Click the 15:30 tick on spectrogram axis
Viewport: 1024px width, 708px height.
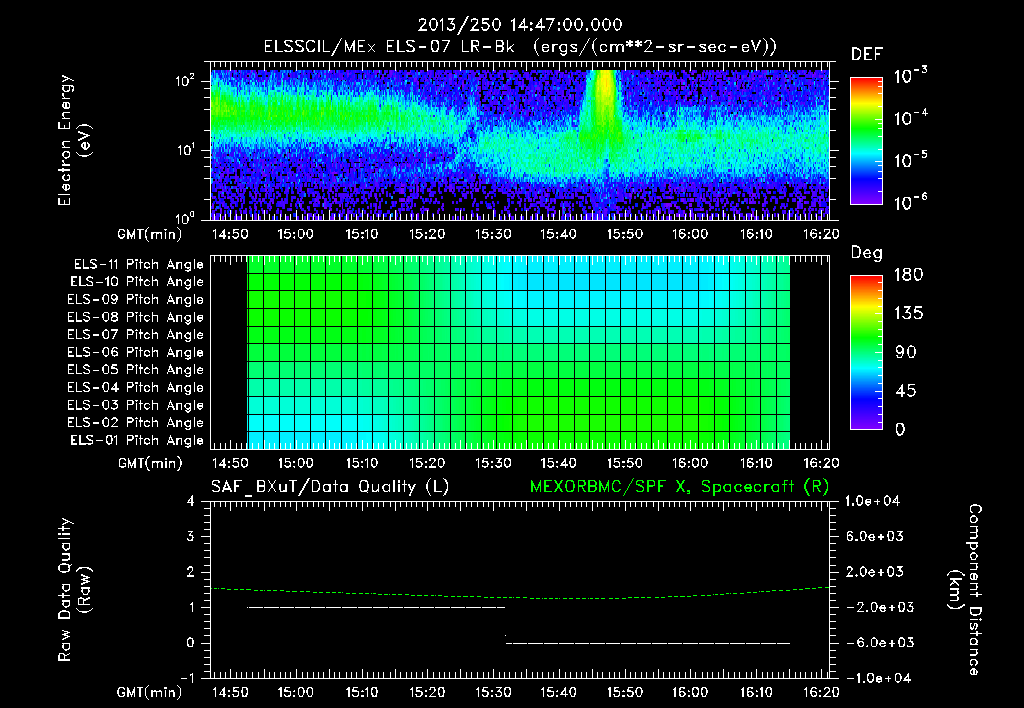pyautogui.click(x=493, y=234)
